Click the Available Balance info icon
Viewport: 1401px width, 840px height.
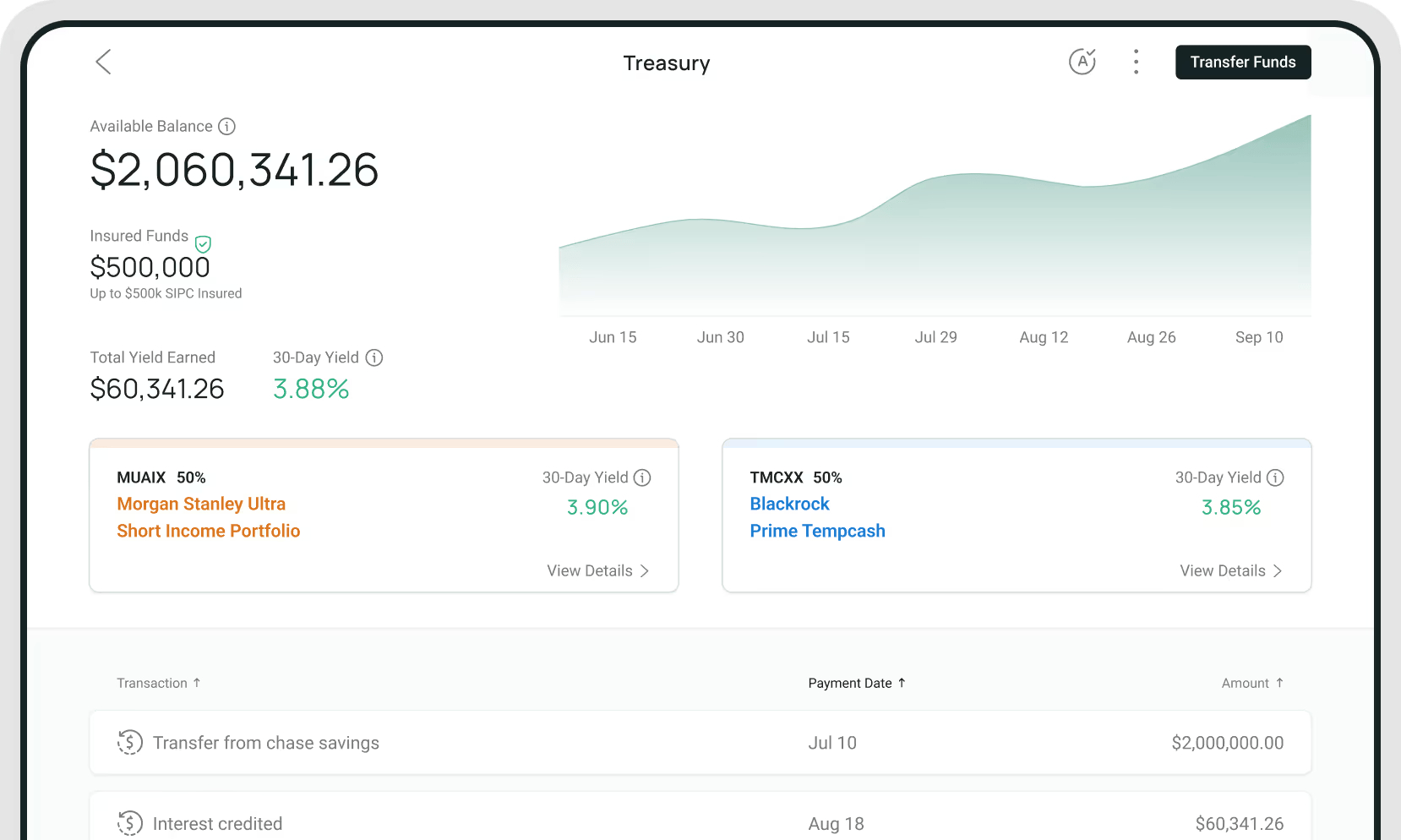click(226, 126)
